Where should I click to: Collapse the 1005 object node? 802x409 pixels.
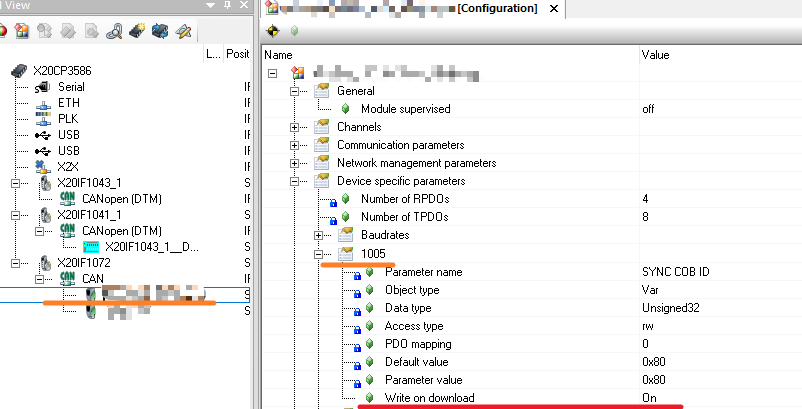coord(319,254)
